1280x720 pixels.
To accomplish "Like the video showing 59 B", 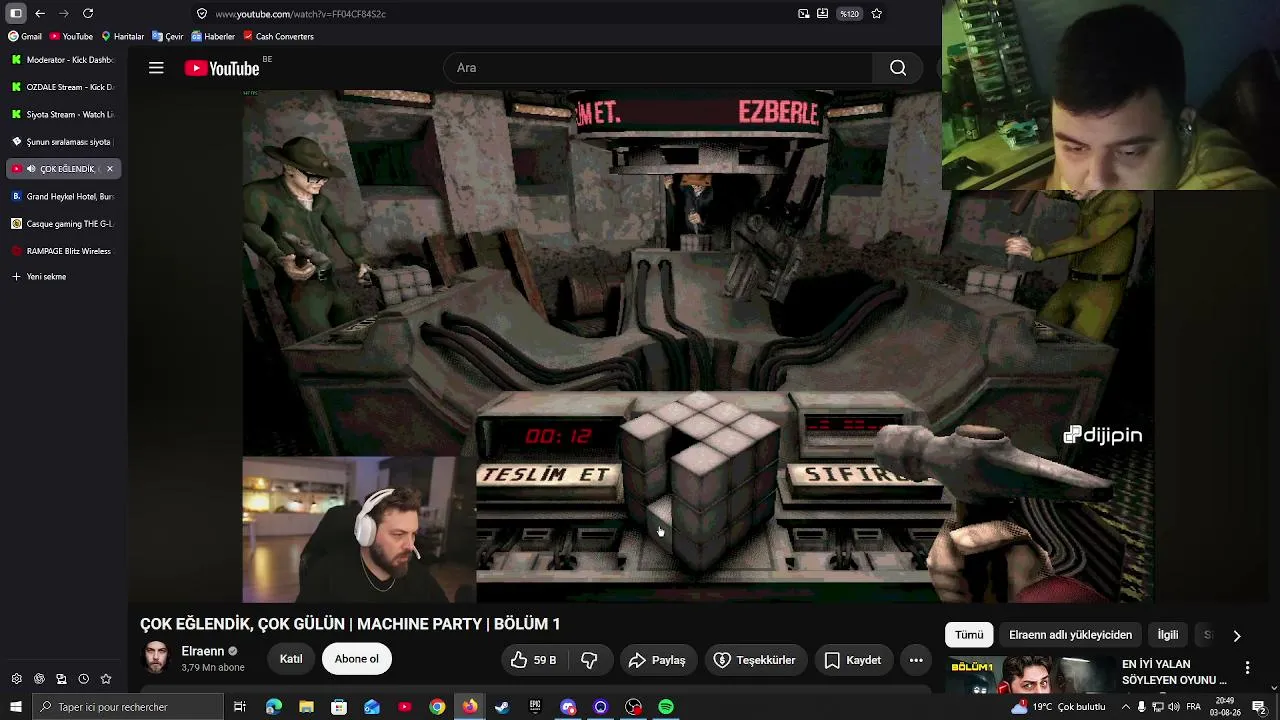I will point(534,660).
